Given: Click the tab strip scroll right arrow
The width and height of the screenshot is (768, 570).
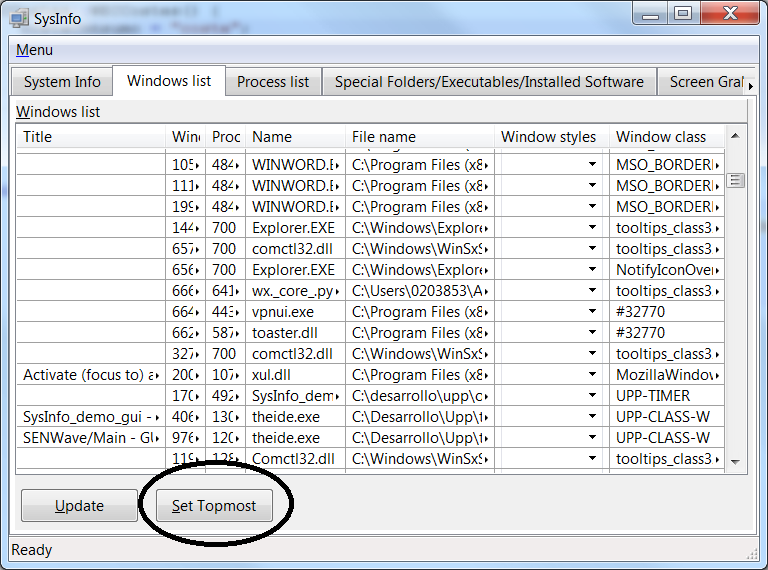Looking at the screenshot, I should pos(750,87).
